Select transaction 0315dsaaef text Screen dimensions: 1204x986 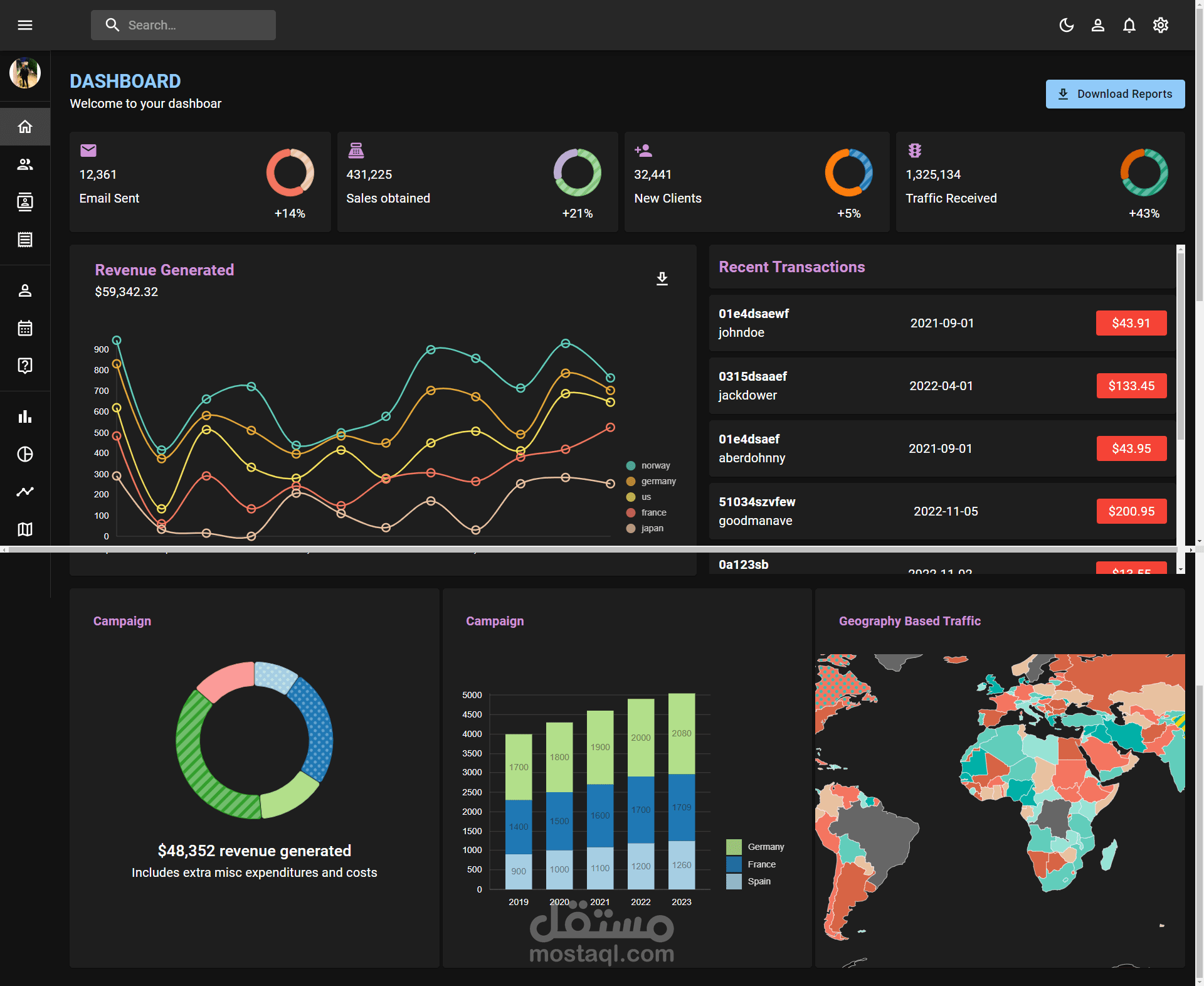click(752, 376)
